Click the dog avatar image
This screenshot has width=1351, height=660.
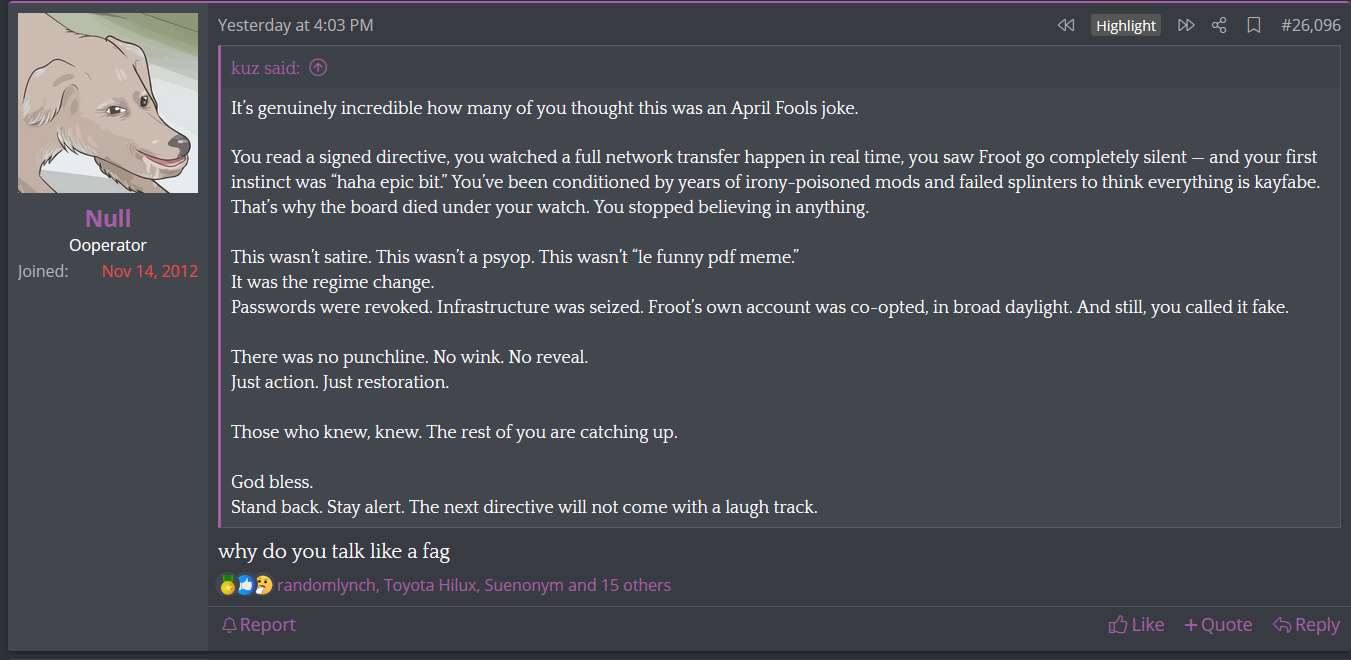(108, 103)
